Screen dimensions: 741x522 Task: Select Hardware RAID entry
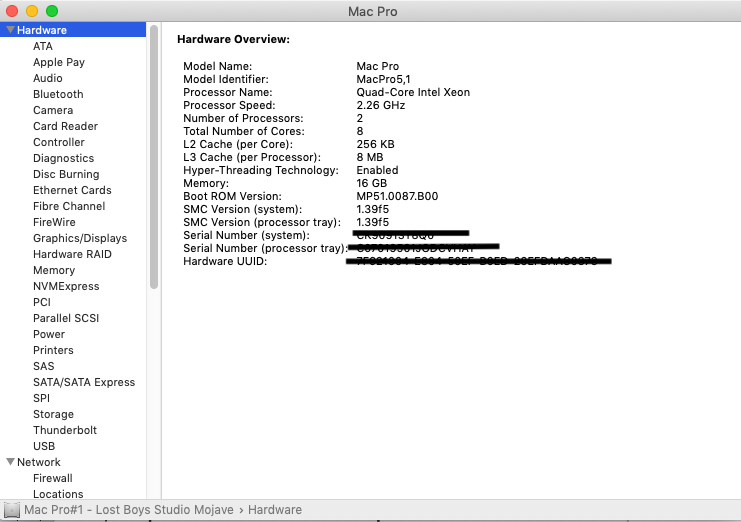tap(72, 254)
